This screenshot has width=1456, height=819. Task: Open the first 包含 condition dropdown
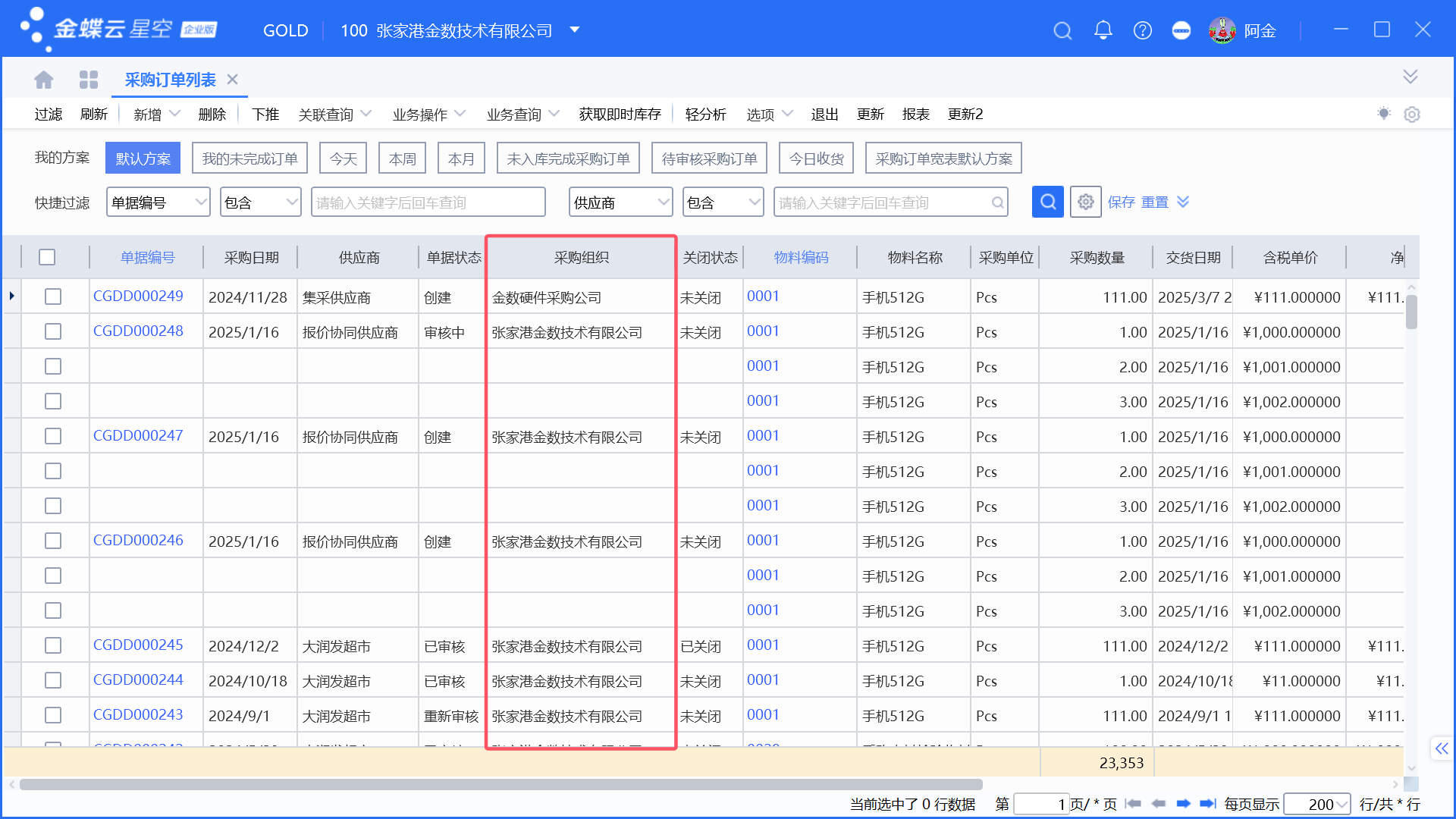[x=261, y=202]
